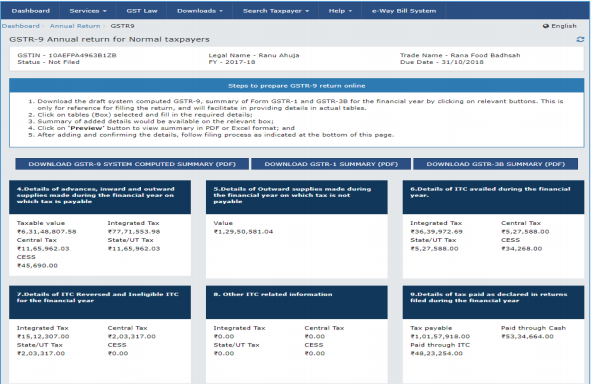
Task: Open tile 4 Details of advances and supplies
Action: click(100, 197)
